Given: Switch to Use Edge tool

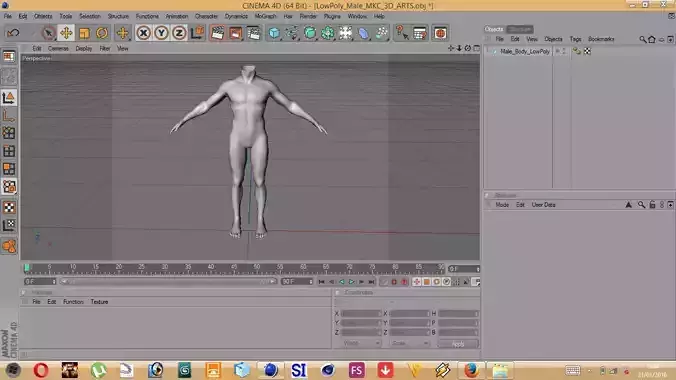Looking at the screenshot, I should pyautogui.click(x=9, y=151).
